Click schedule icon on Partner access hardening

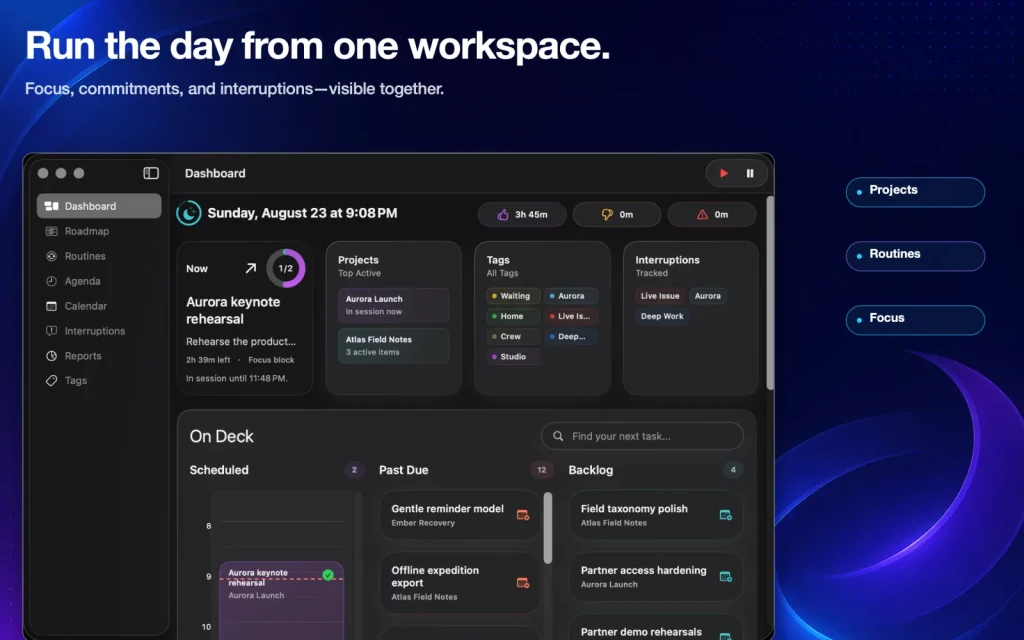point(725,577)
